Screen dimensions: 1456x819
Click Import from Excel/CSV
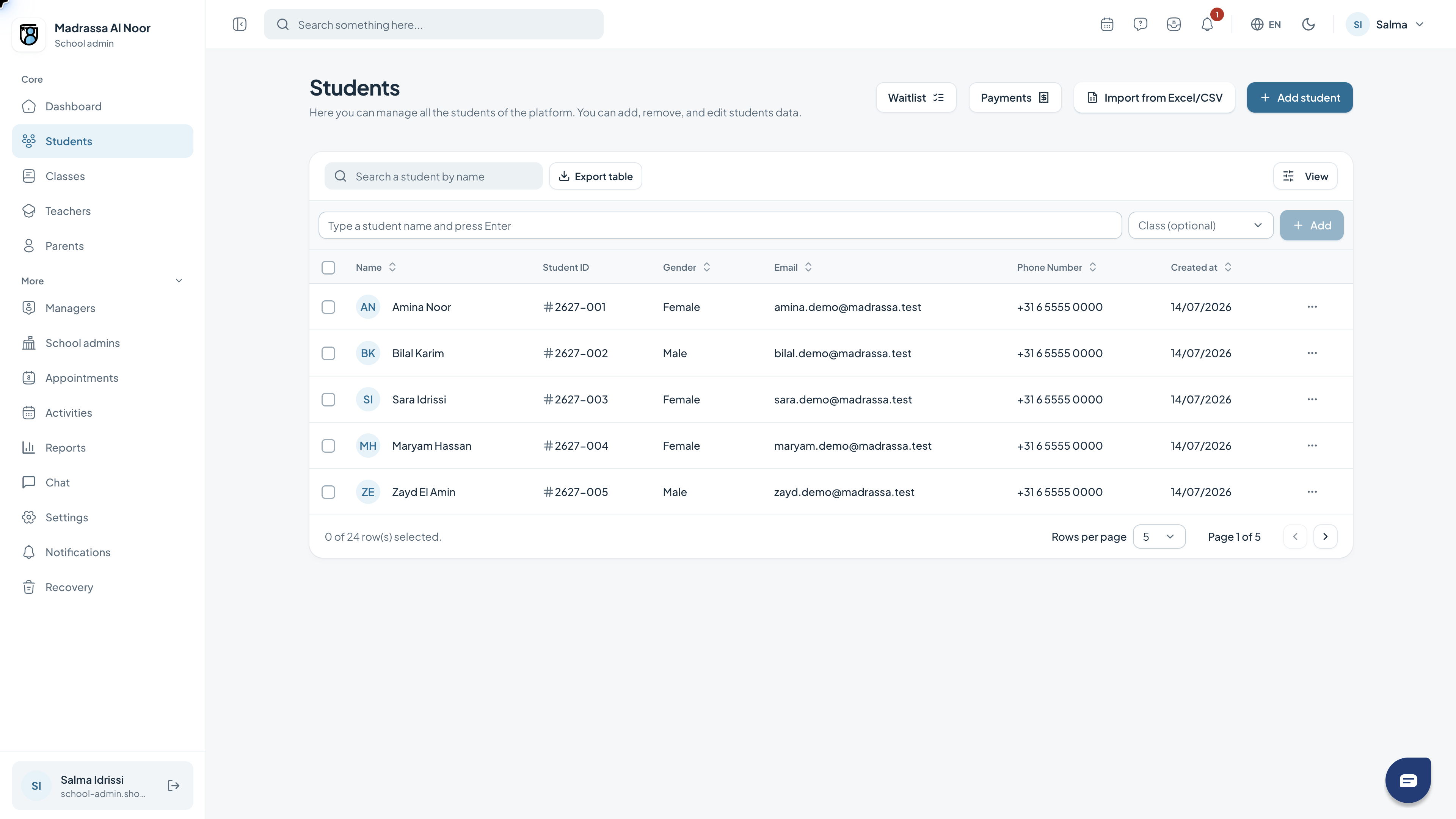(1154, 98)
